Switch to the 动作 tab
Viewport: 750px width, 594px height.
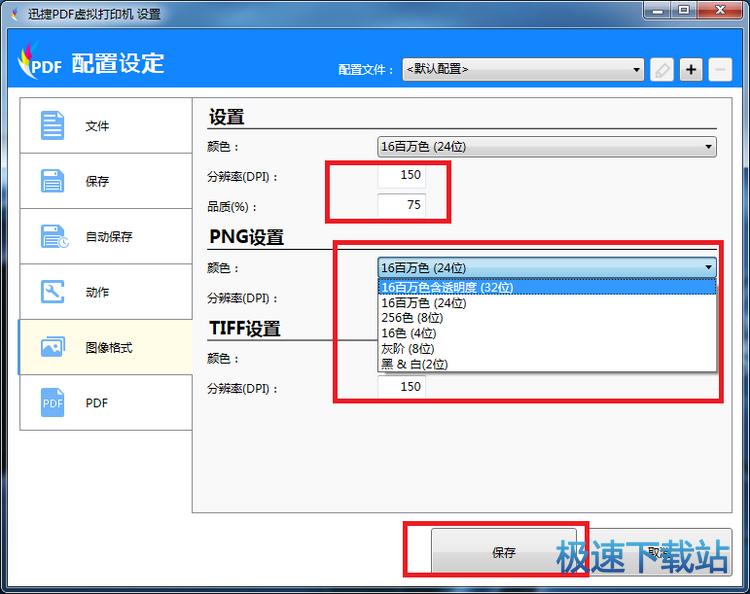(x=106, y=292)
